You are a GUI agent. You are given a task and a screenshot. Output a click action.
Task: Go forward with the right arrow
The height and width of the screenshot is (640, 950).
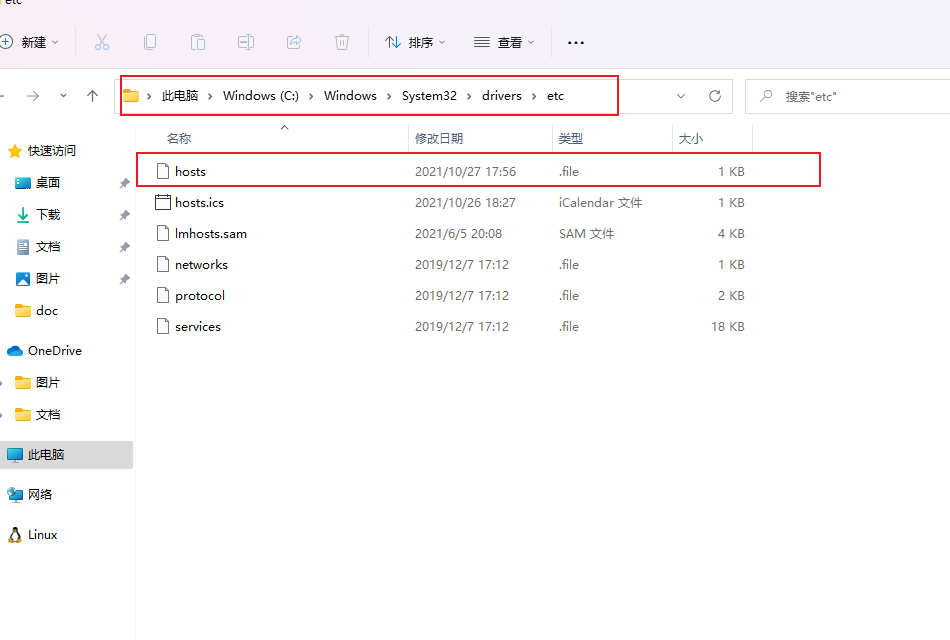[33, 96]
